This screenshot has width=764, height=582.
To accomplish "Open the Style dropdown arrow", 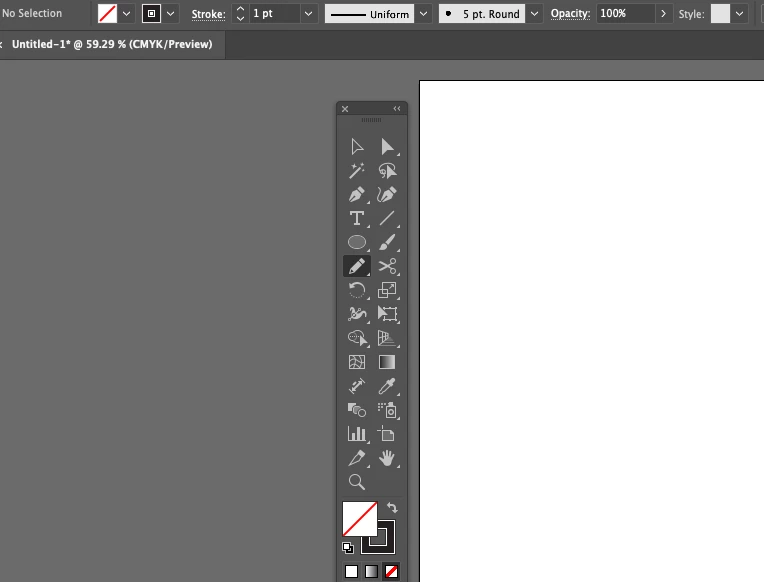I will pos(739,14).
